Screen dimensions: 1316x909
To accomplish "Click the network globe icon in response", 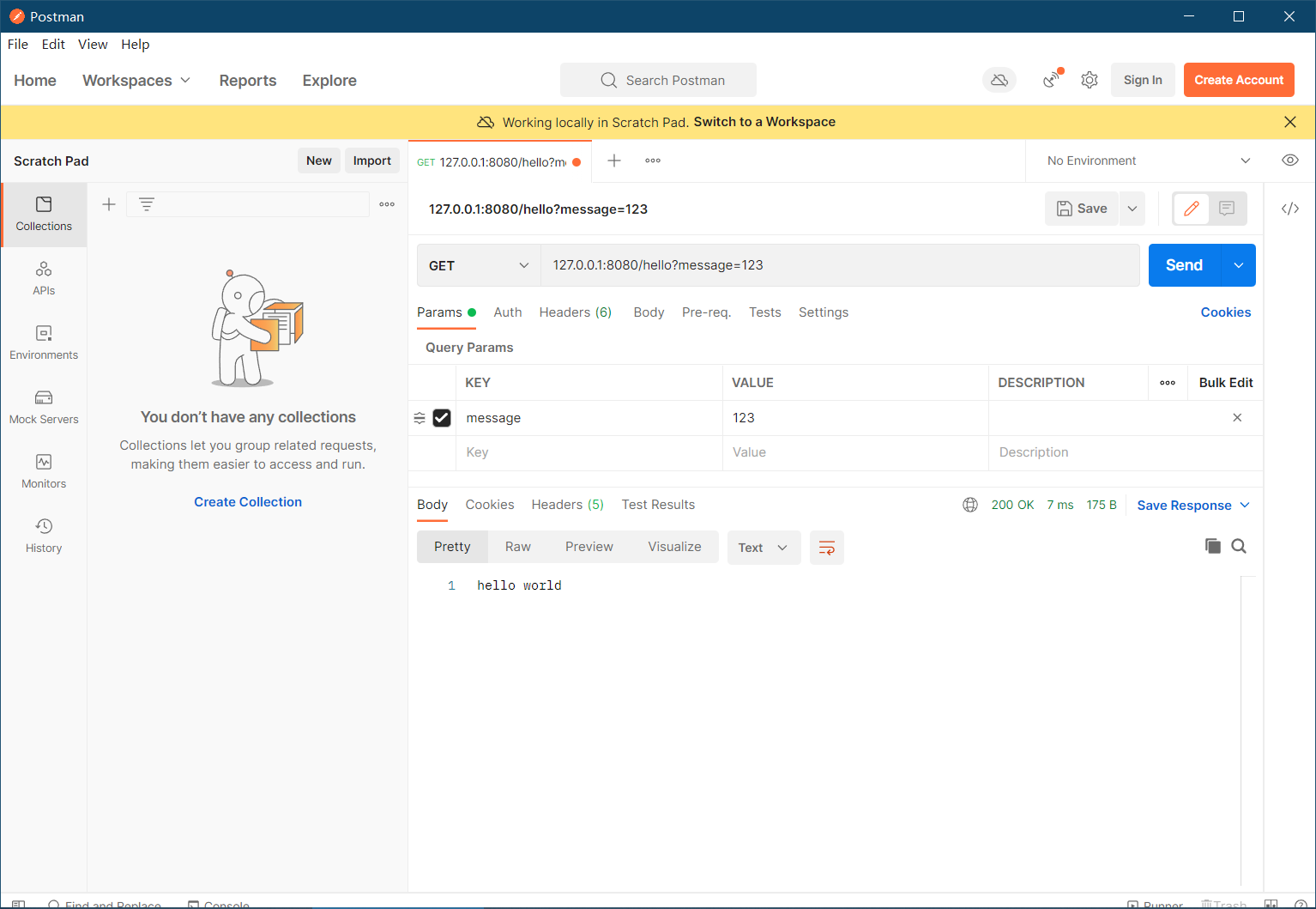I will click(x=970, y=505).
